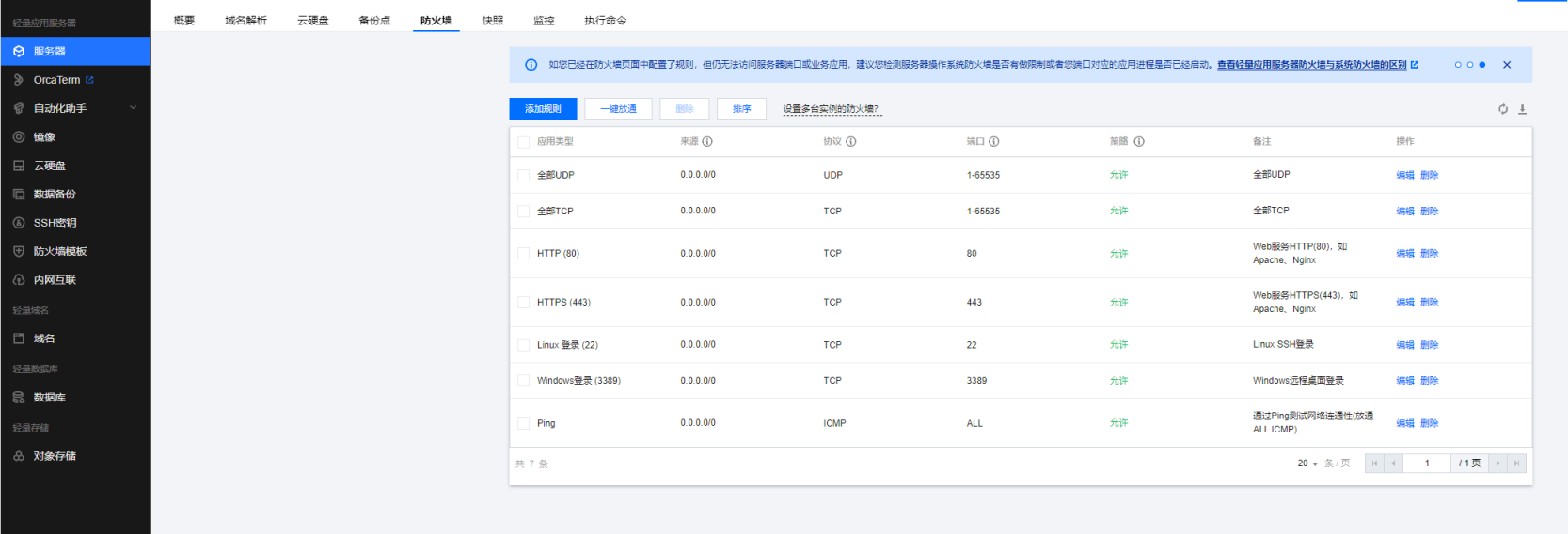Open OrcaTerm external link icon
Screen dimensions: 1568x534
pos(89,80)
